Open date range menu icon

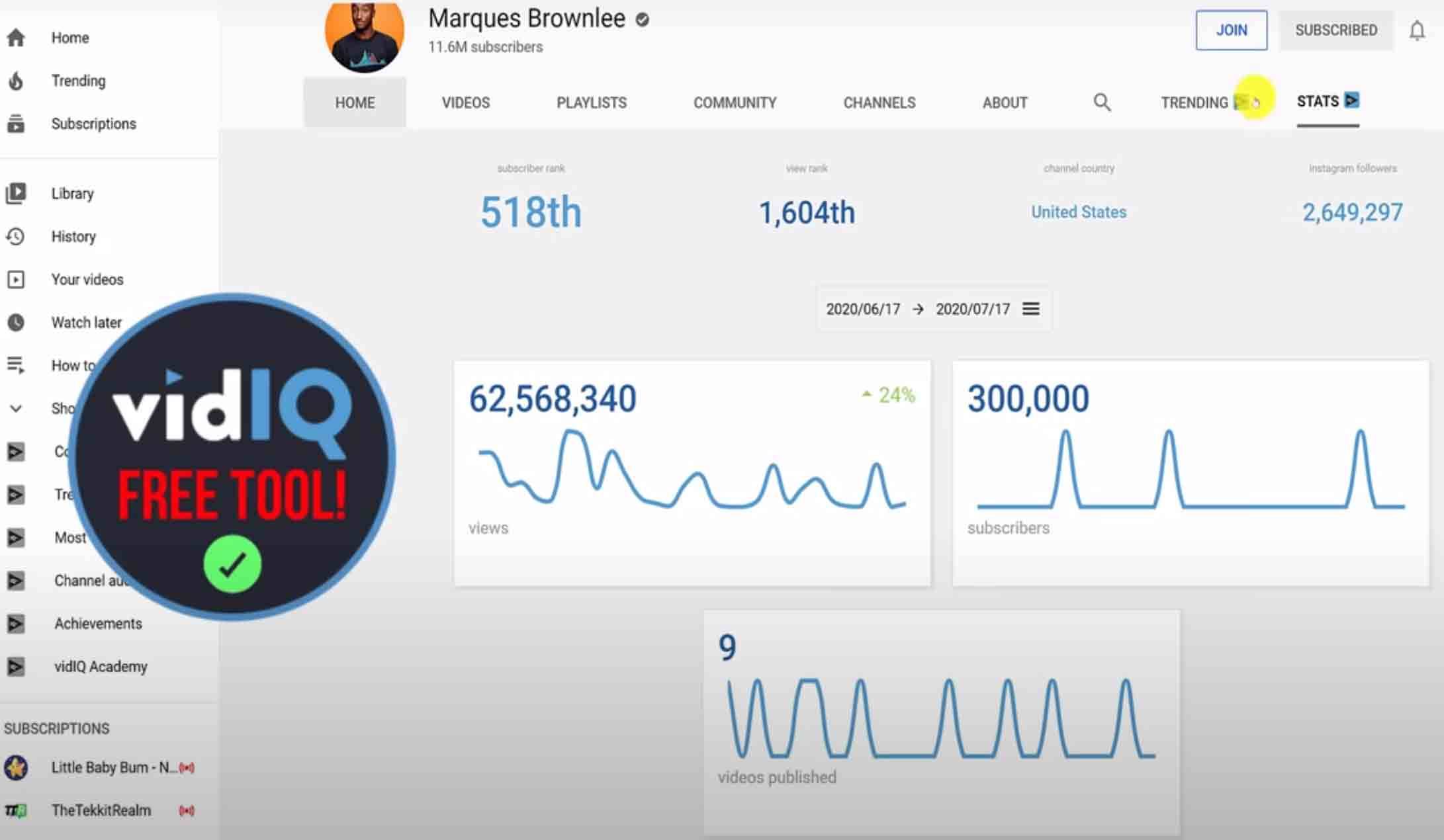coord(1030,309)
